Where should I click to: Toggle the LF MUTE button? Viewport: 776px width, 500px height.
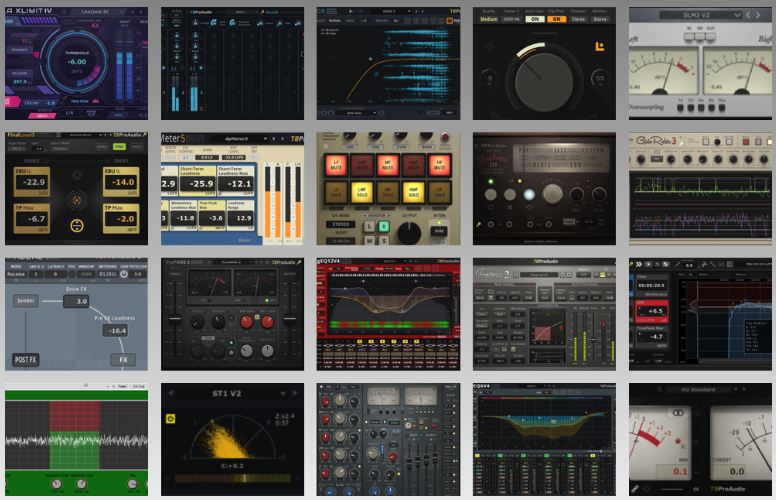tap(336, 165)
